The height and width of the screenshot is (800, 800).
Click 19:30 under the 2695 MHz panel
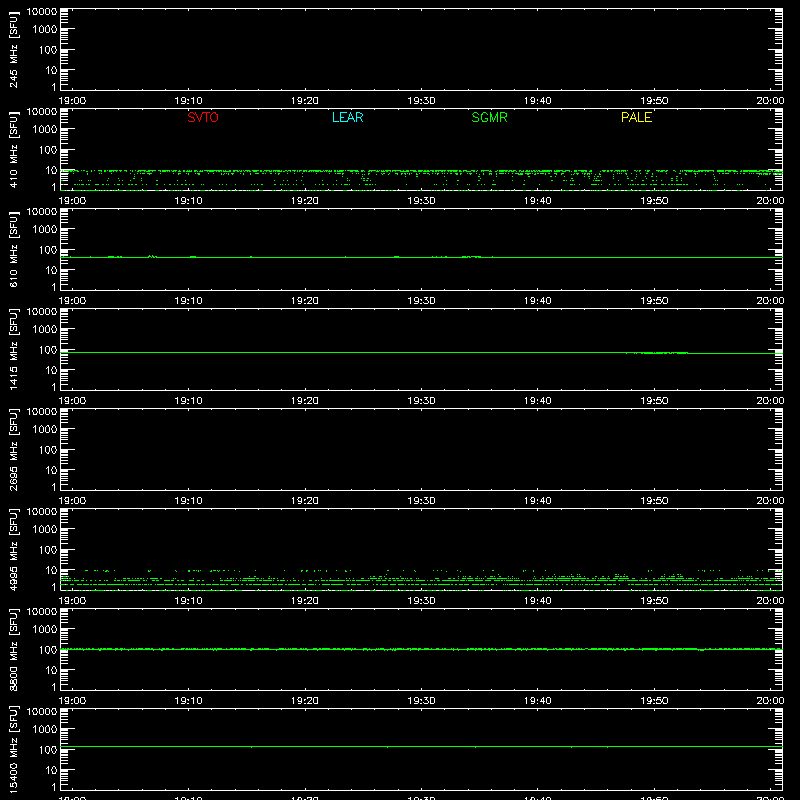pos(421,501)
